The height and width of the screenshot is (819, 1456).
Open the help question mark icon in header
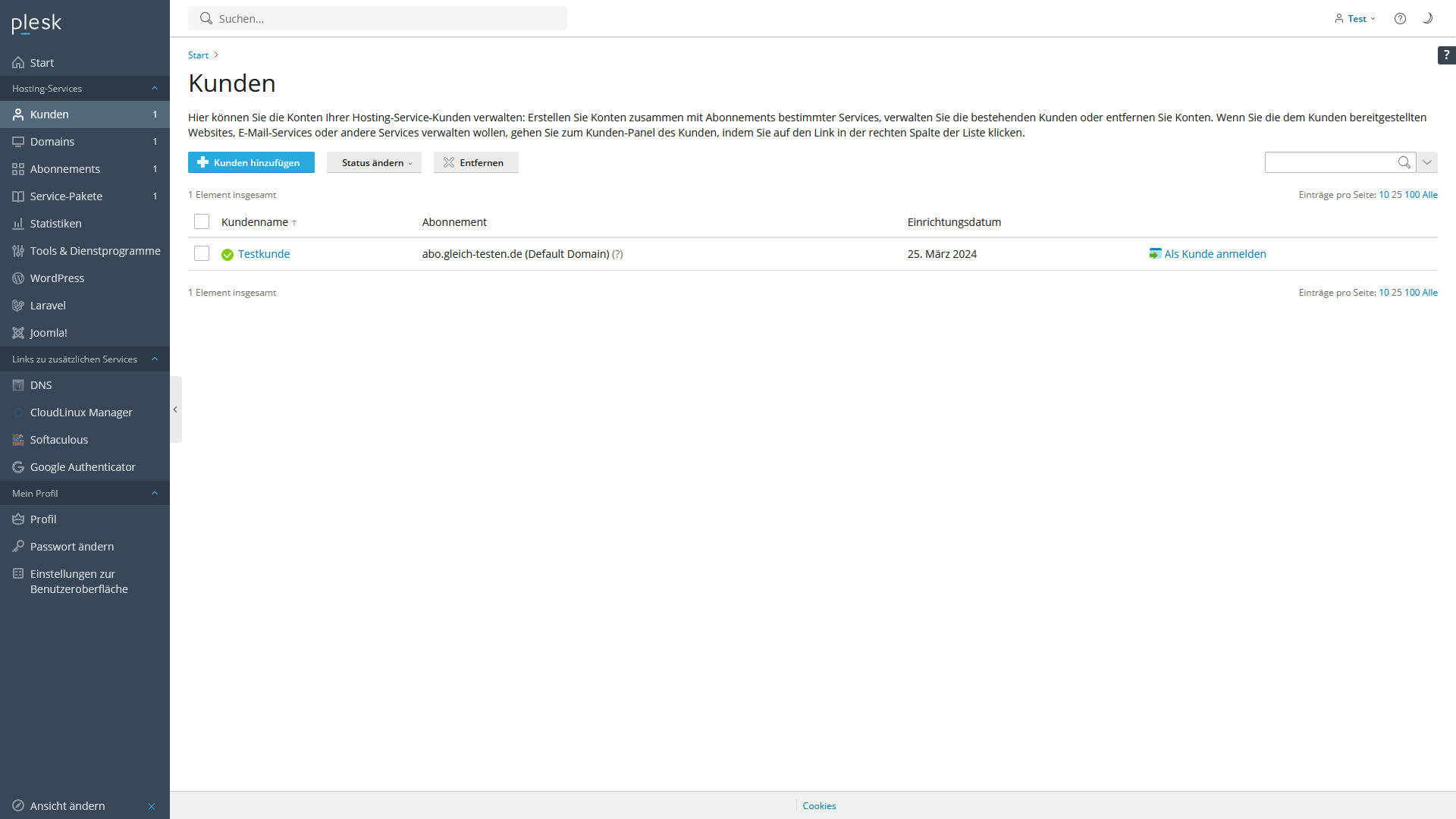[x=1400, y=18]
